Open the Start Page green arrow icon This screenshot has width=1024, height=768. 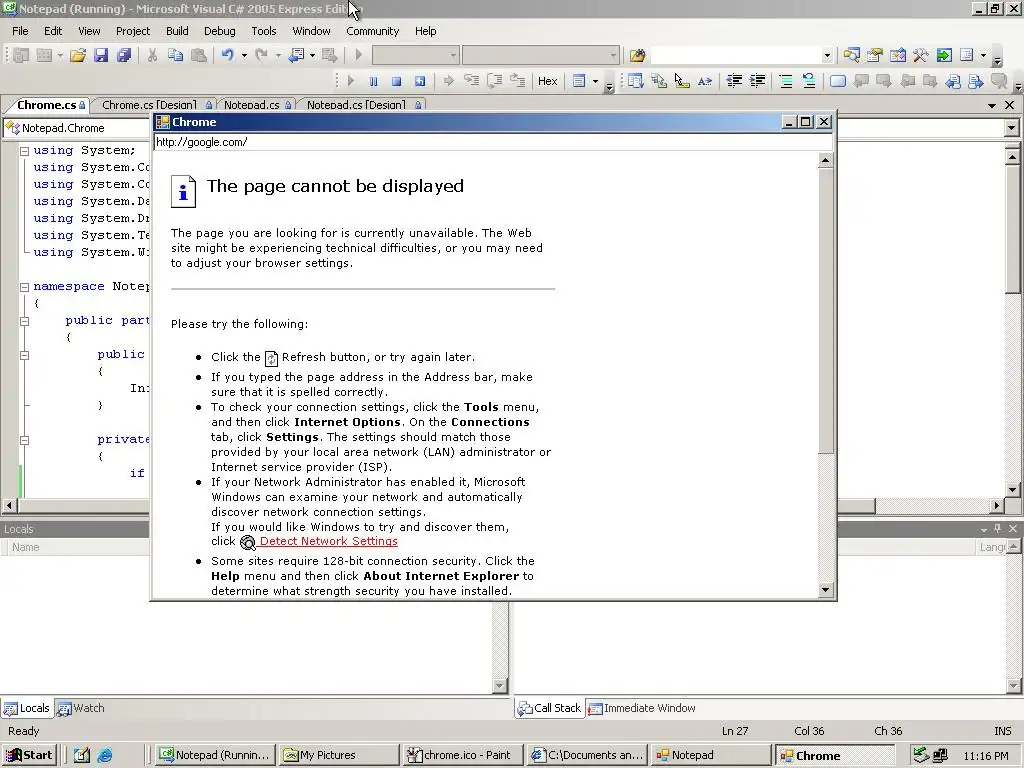[944, 56]
